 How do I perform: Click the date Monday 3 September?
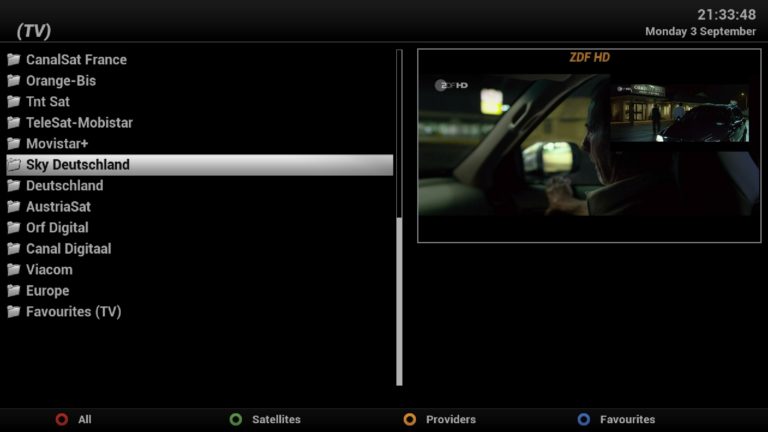[700, 32]
